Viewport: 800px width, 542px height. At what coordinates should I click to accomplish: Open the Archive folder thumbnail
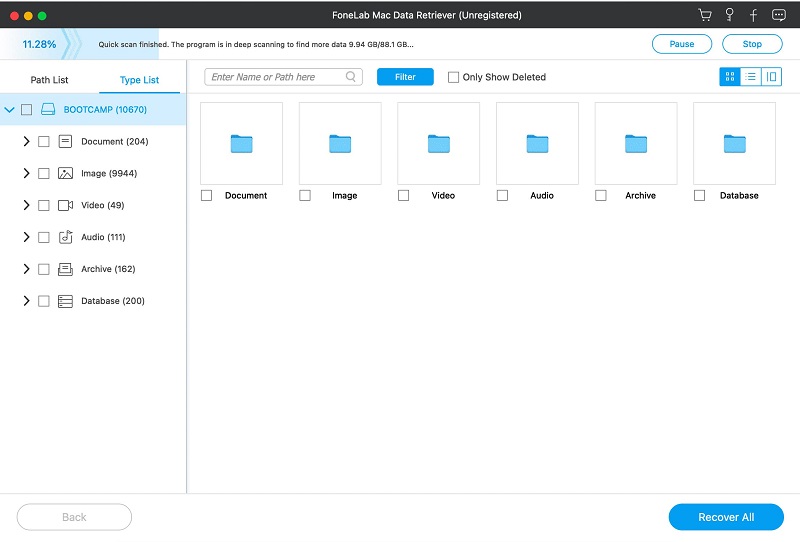(636, 143)
